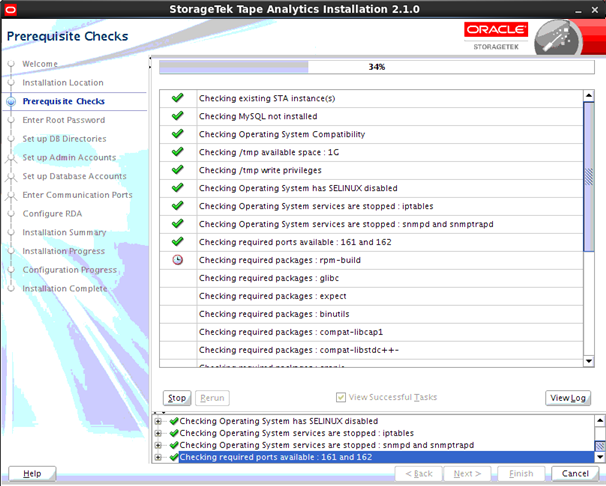Screen dimensions: 606x486
Task: Click checkmark in log for SELINUX disabled
Action: tap(174, 421)
